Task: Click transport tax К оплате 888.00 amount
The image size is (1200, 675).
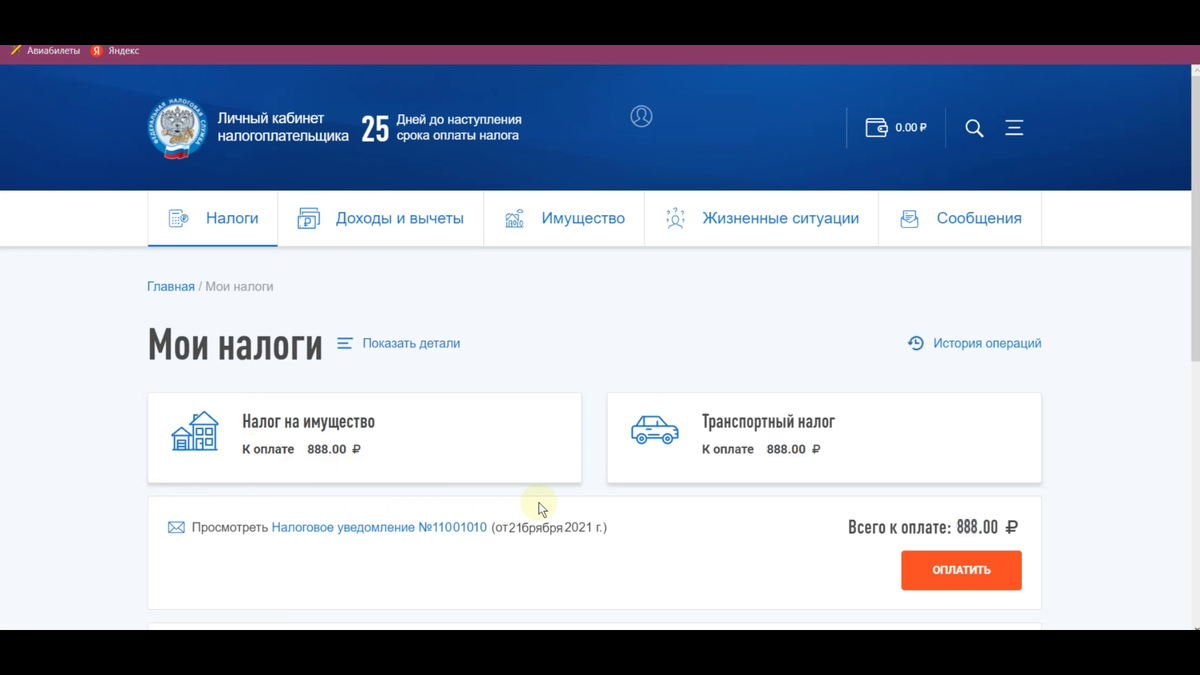Action: coord(761,449)
